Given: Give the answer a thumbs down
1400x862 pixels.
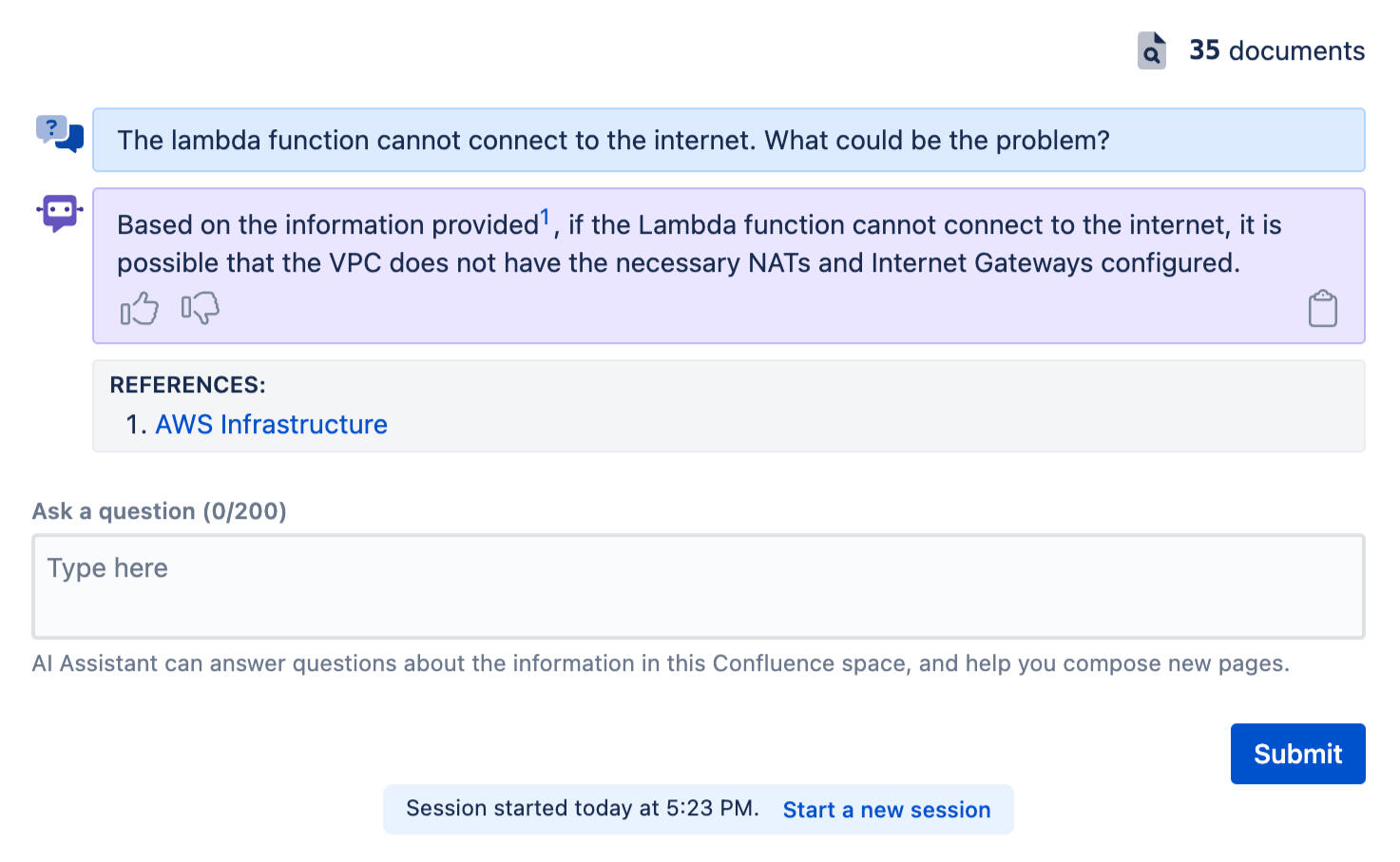Looking at the screenshot, I should 201,308.
